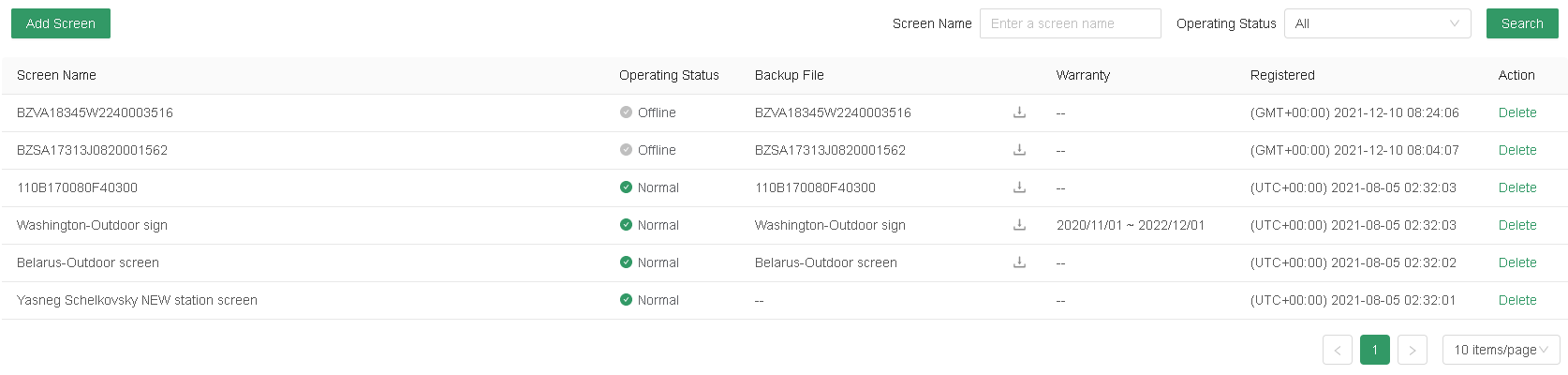Image resolution: width=1568 pixels, height=375 pixels.
Task: Delete the Washington-Outdoor sign screen
Action: (1516, 225)
